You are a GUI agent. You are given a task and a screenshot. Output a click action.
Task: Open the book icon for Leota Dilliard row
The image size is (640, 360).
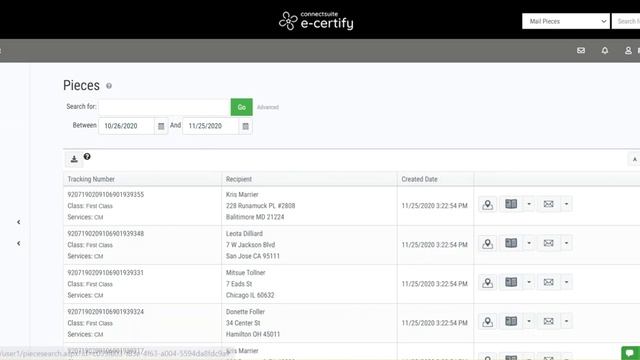(x=511, y=243)
